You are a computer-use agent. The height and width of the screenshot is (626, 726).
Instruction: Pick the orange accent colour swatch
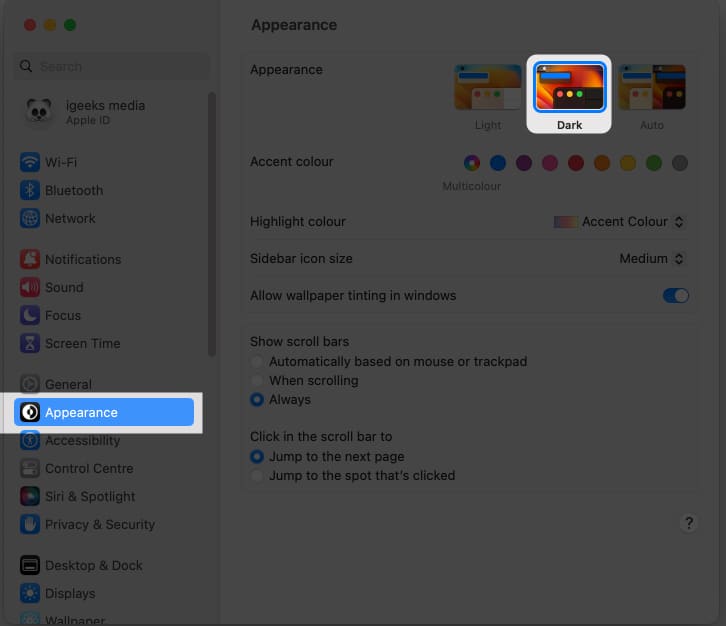[x=601, y=163]
